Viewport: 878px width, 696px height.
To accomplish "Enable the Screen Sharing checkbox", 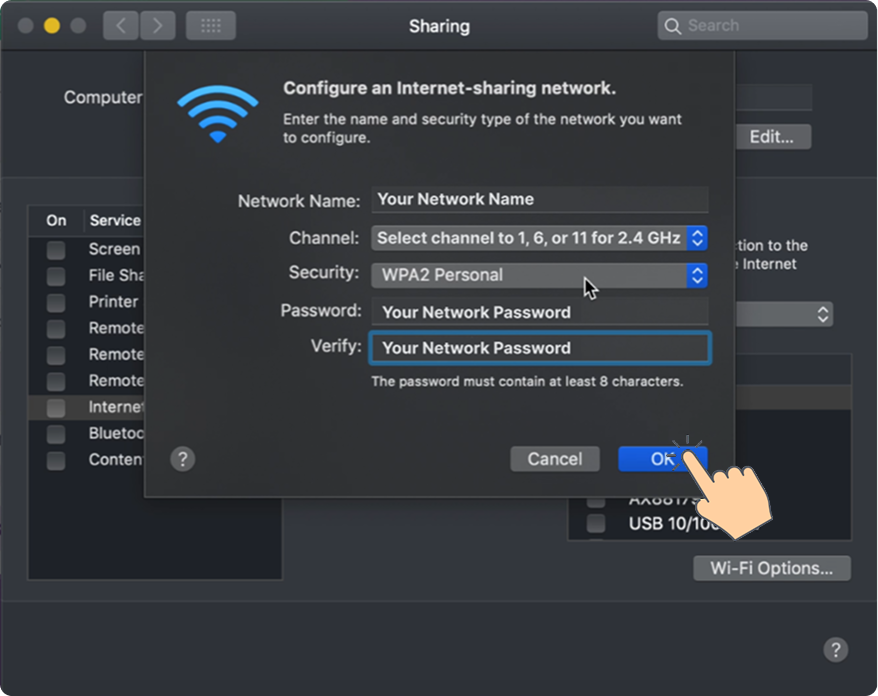I will pyautogui.click(x=55, y=249).
